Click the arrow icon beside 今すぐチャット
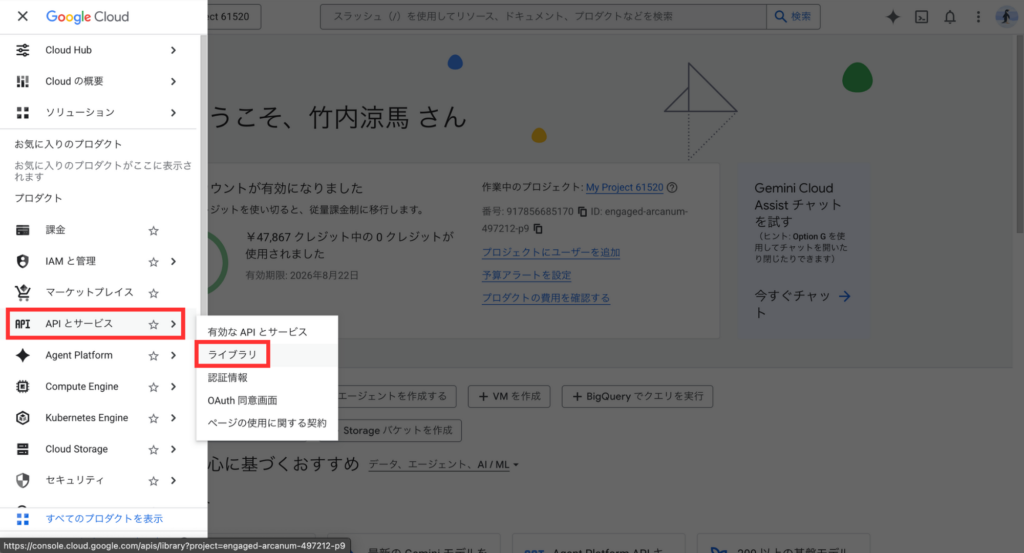The height and width of the screenshot is (553, 1024). coord(845,296)
